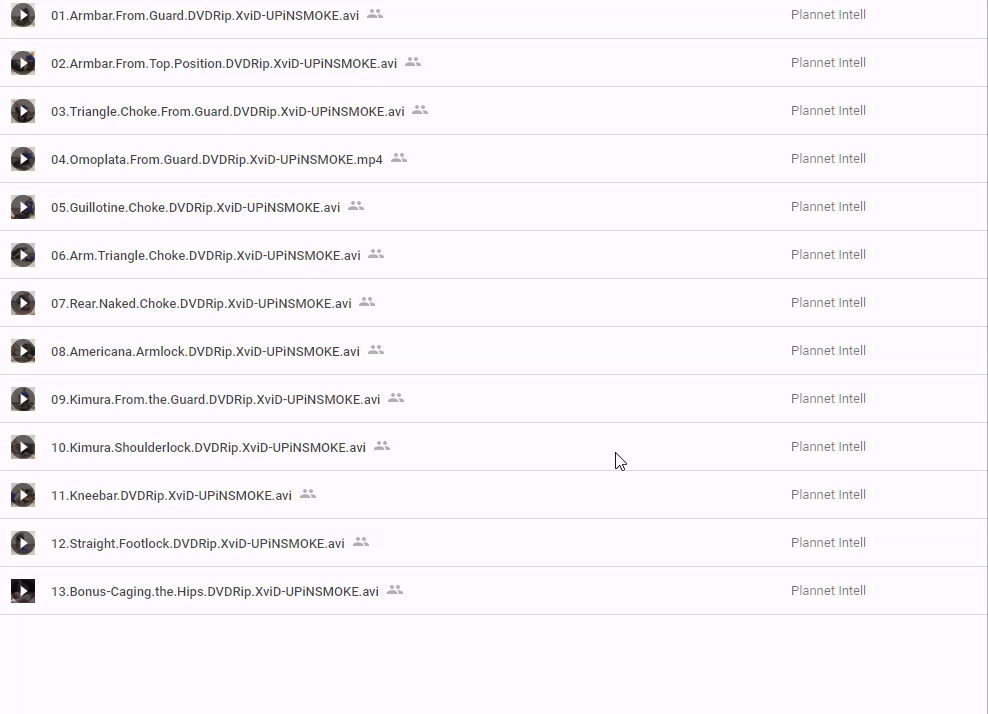This screenshot has height=714, width=988.
Task: Open 07.Rear.Naked.Choke video file
Action: click(201, 303)
